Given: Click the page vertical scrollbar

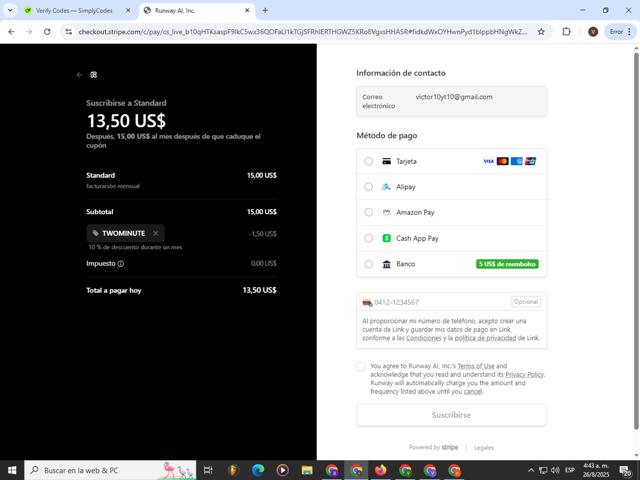Looking at the screenshot, I should pyautogui.click(x=636, y=241).
